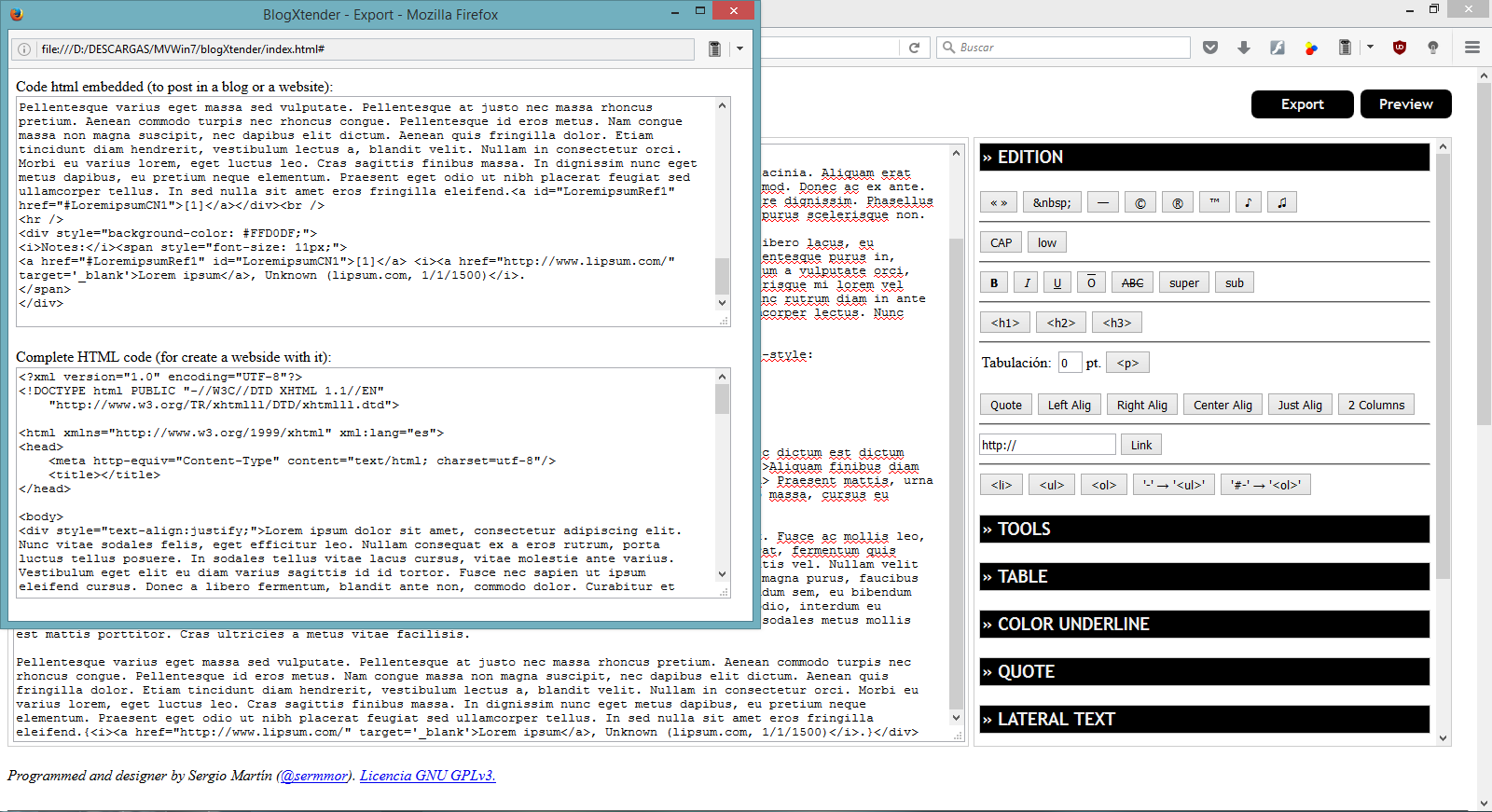Viewport: 1492px width, 812px height.
Task: Reload the page in the main window
Action: (x=914, y=48)
